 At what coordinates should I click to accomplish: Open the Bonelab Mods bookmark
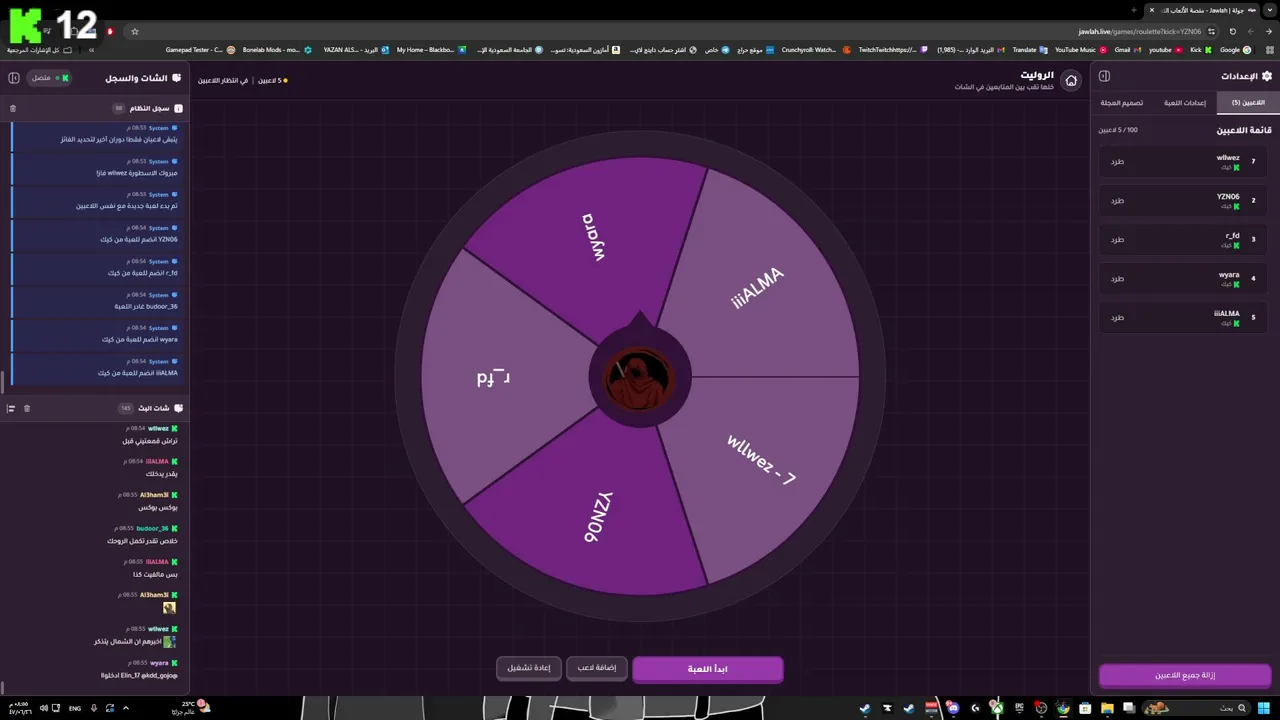pos(277,49)
